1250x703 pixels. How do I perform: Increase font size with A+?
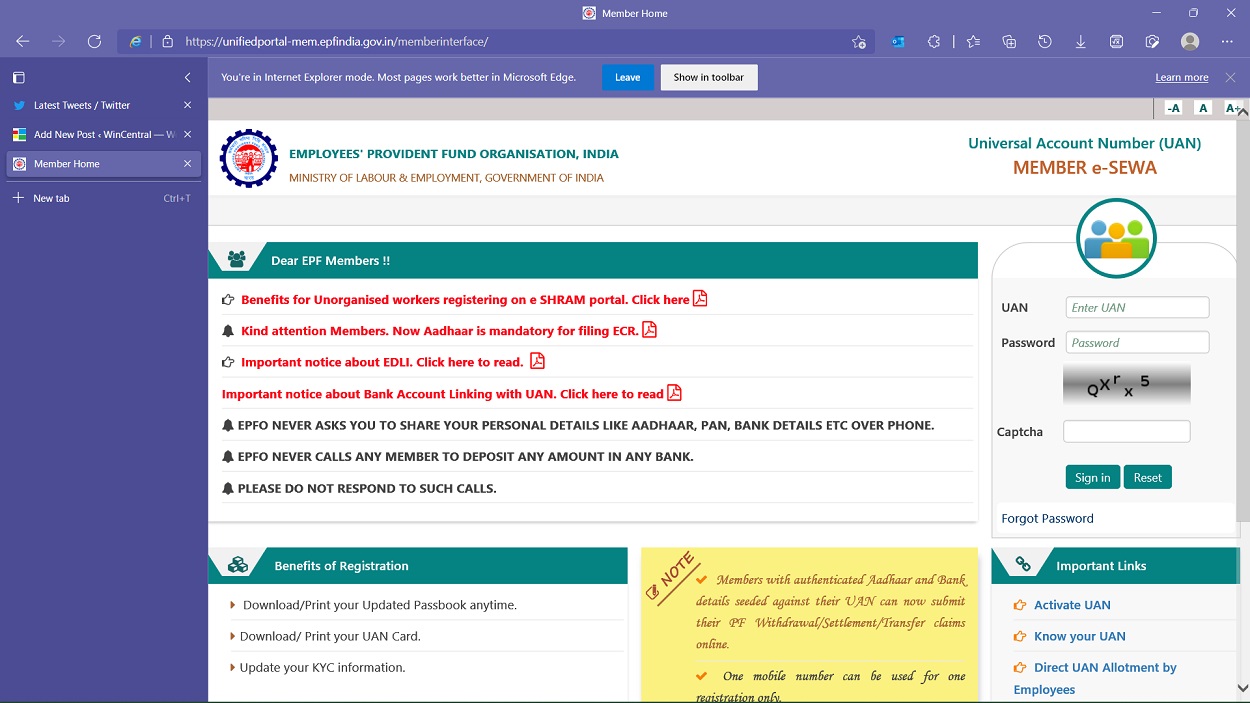(1233, 108)
